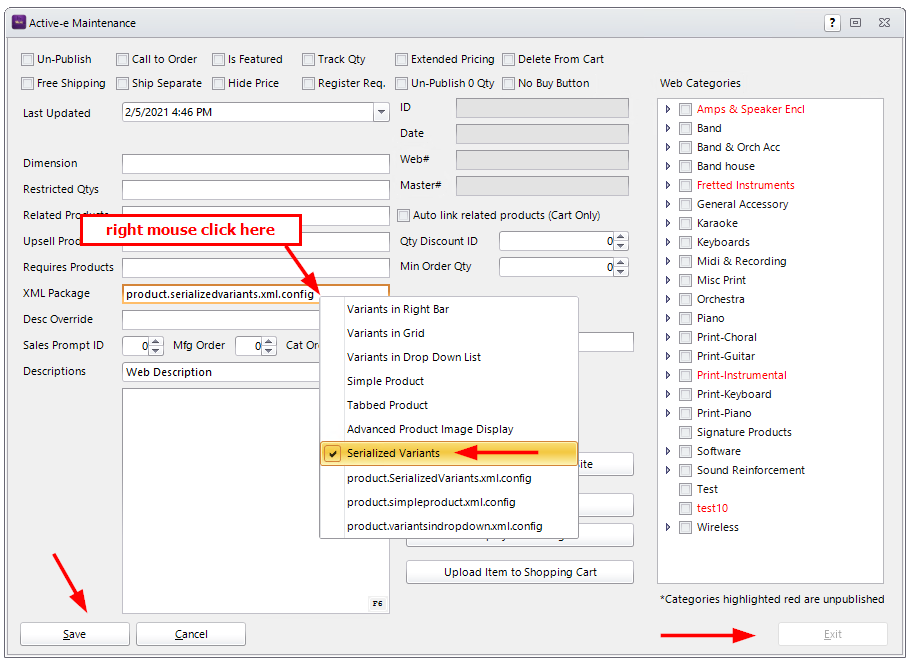
Task: Increase the Sales Prompt ID spinner
Action: [155, 341]
